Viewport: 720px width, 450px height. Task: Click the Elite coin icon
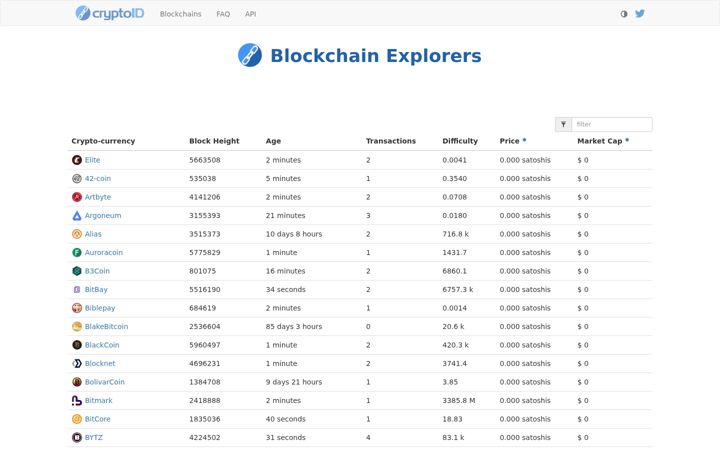(x=77, y=160)
